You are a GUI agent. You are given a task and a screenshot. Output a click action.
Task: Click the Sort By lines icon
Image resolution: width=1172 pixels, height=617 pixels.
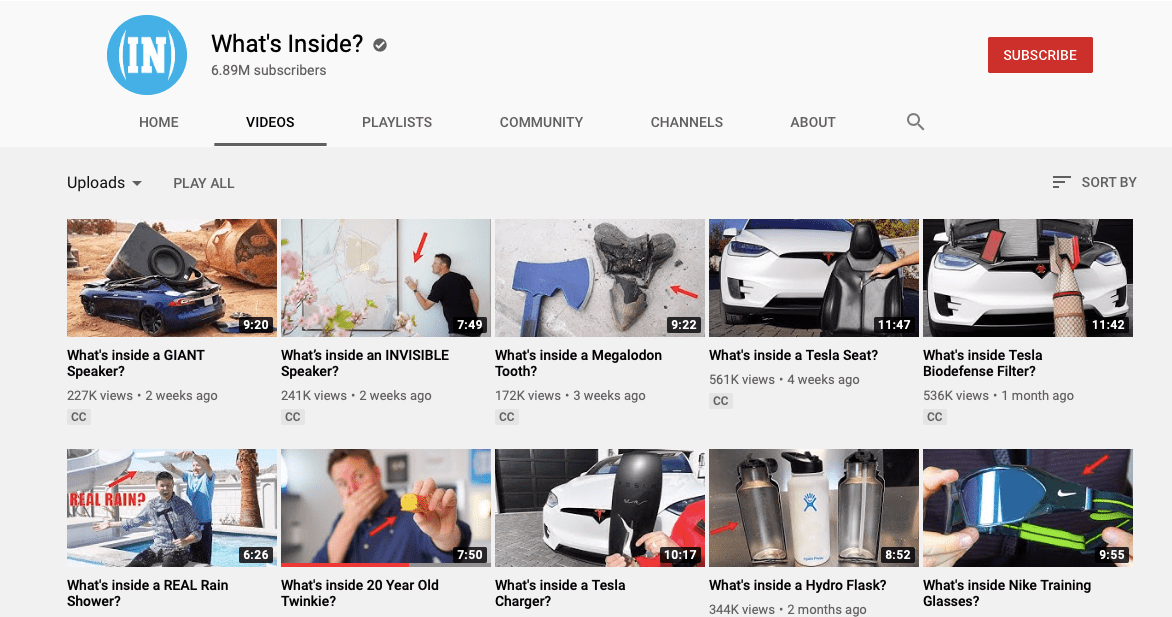coord(1061,182)
